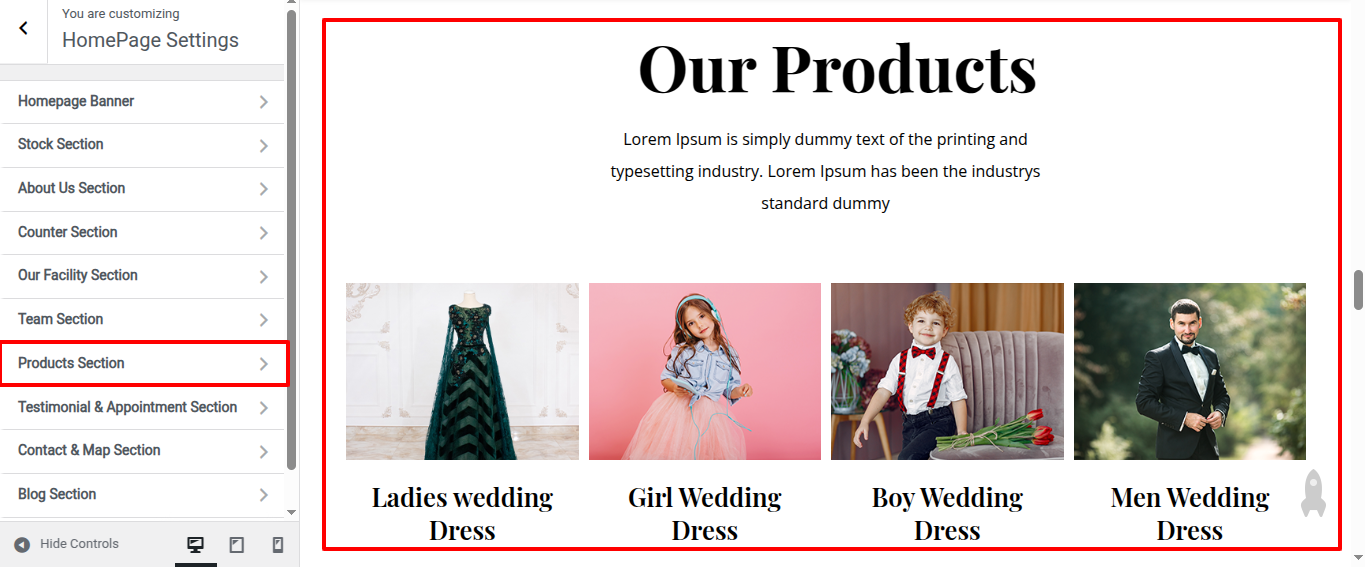Click the back arrow in customizer header
Image resolution: width=1365 pixels, height=567 pixels.
tap(23, 29)
